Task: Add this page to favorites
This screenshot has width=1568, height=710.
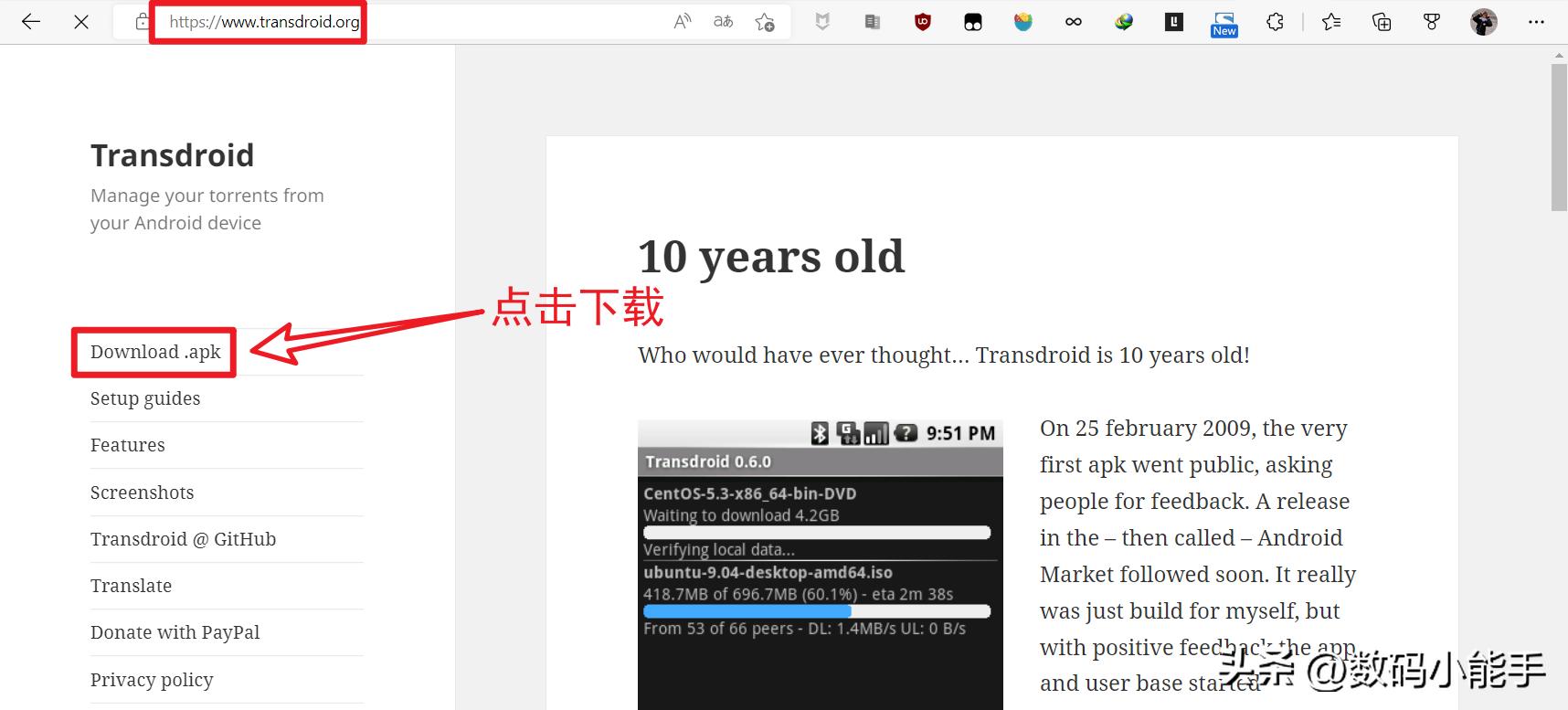Action: 765,22
